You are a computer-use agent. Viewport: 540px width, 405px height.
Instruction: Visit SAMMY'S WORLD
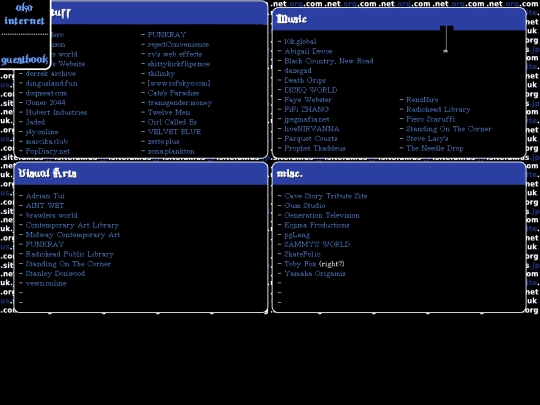pyautogui.click(x=317, y=245)
